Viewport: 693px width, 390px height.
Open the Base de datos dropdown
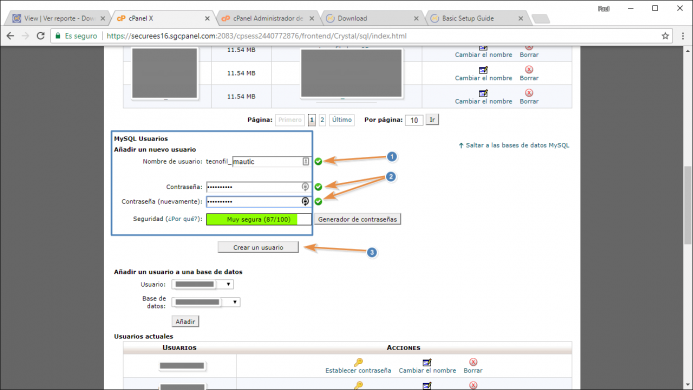206,302
